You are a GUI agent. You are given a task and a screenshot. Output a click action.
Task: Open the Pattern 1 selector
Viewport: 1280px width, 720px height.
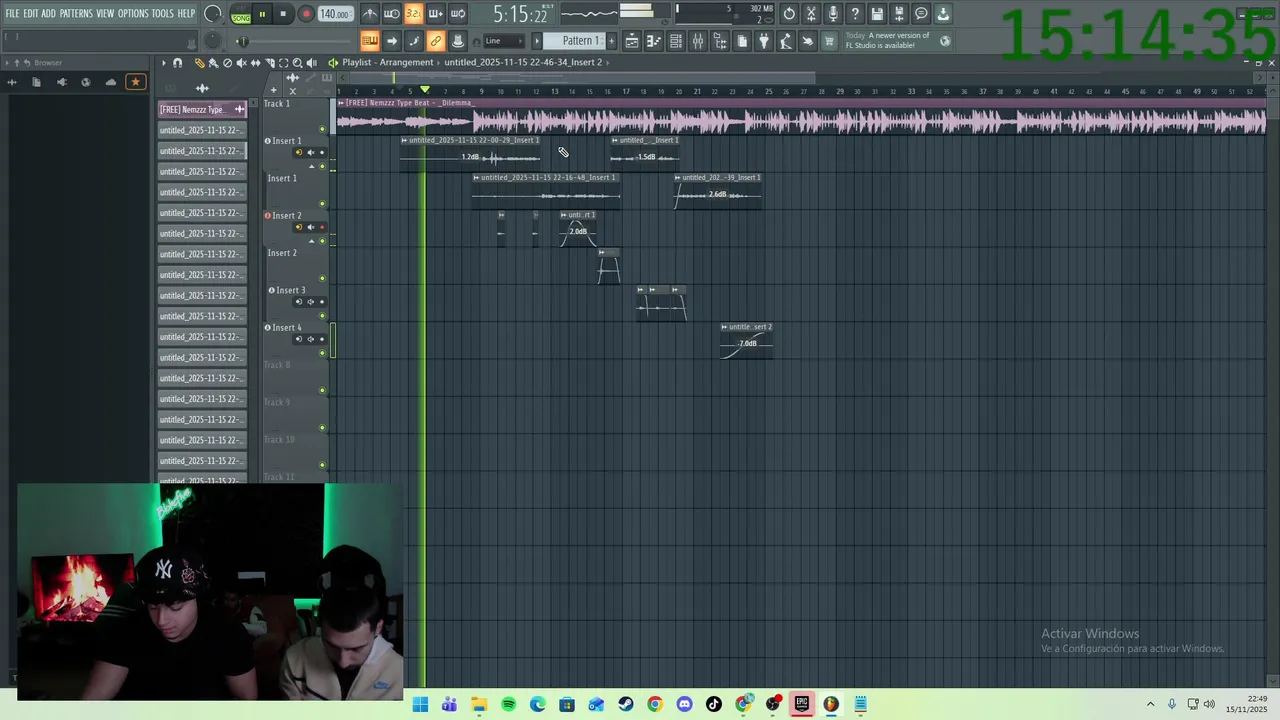tap(577, 41)
